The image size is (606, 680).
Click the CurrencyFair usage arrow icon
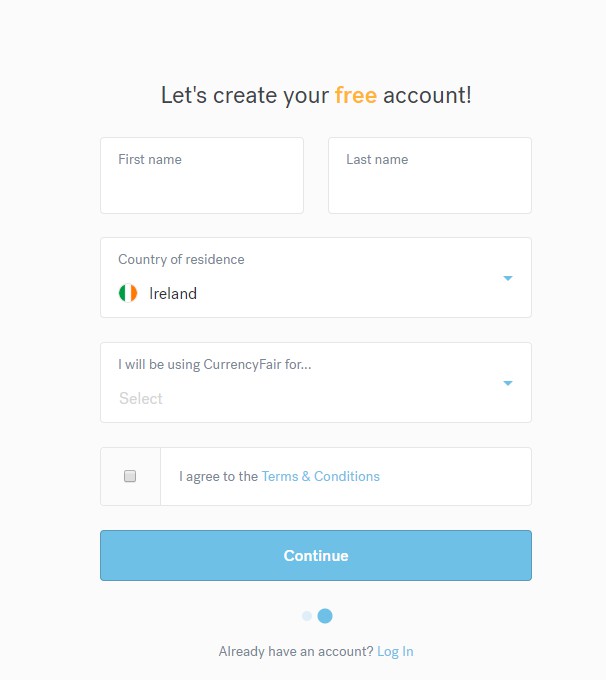[x=508, y=383]
